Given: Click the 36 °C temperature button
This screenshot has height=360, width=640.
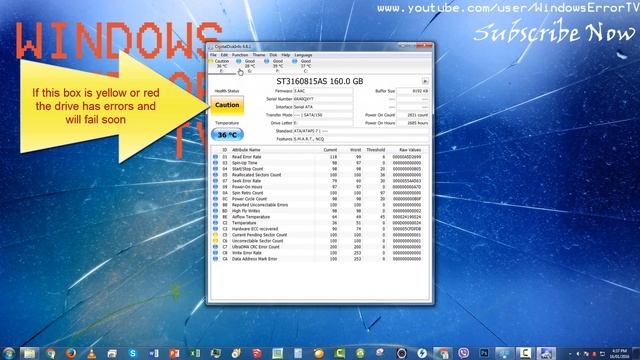Looking at the screenshot, I should pyautogui.click(x=227, y=135).
